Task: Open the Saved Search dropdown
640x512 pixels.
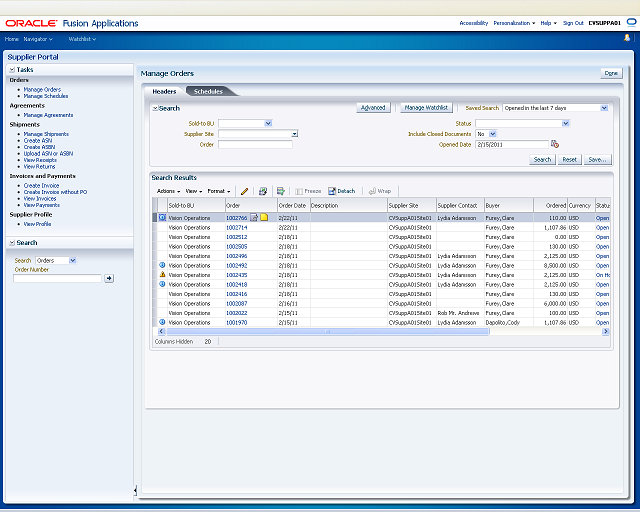Action: tap(604, 108)
